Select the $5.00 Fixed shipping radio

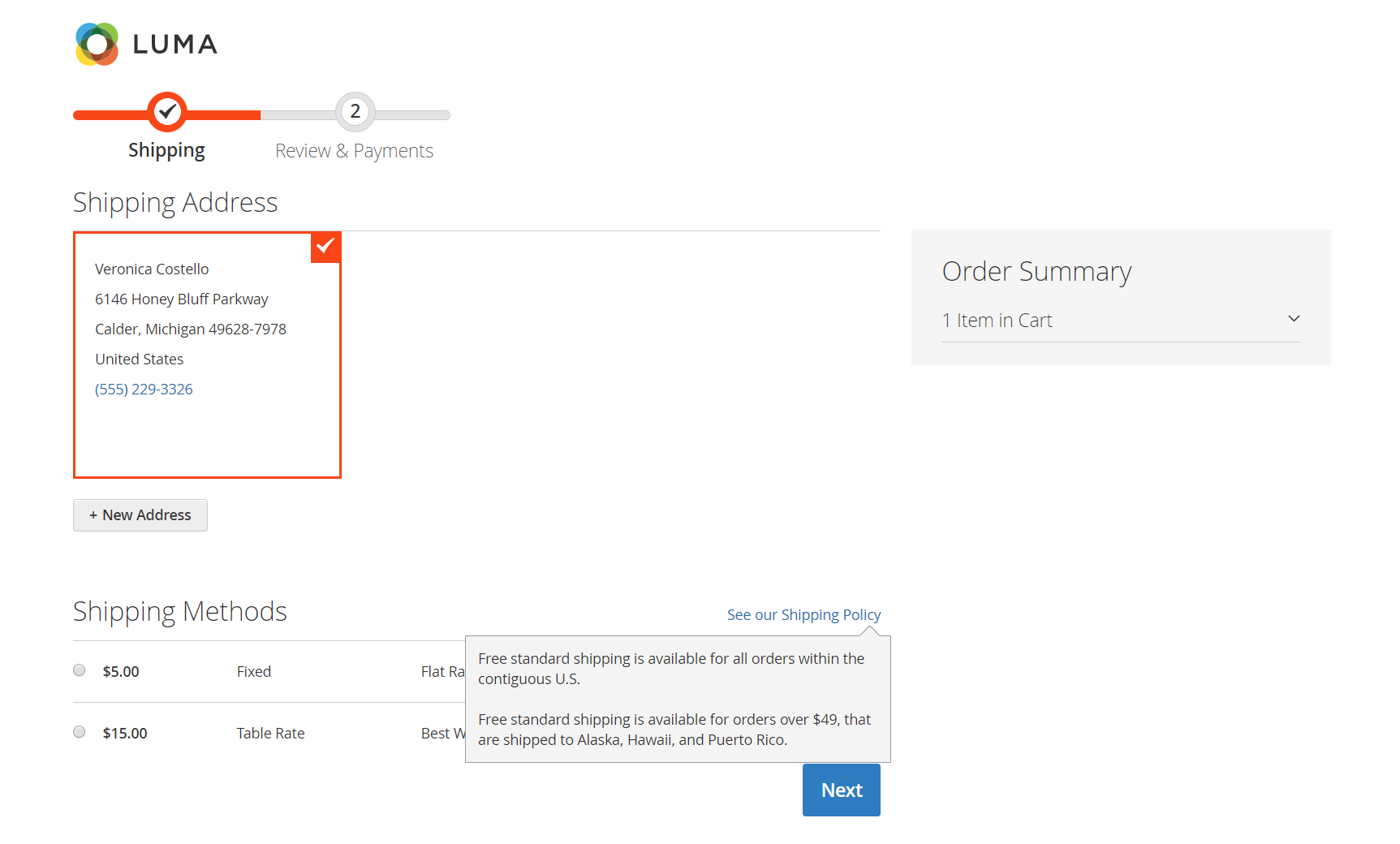[80, 670]
